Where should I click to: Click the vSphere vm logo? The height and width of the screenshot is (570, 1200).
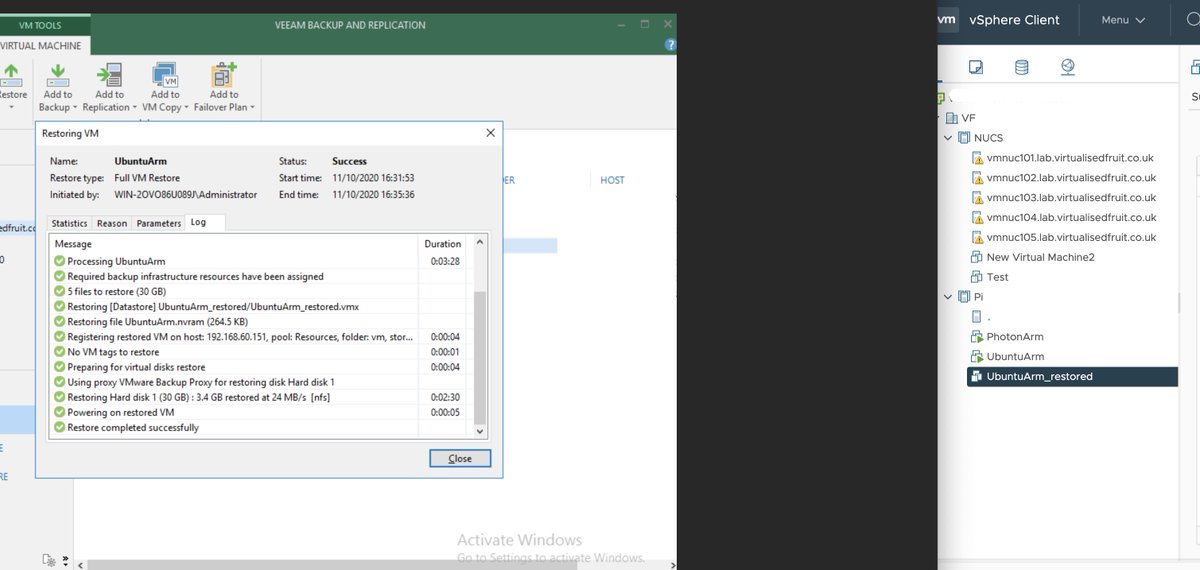pos(946,19)
